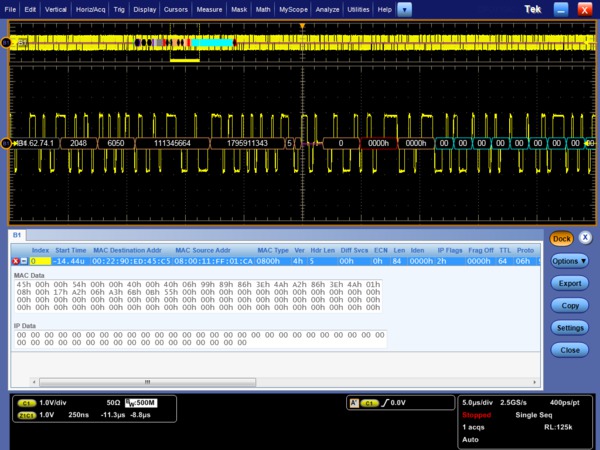Open the Measure menu
The width and height of the screenshot is (600, 450).
click(x=209, y=9)
